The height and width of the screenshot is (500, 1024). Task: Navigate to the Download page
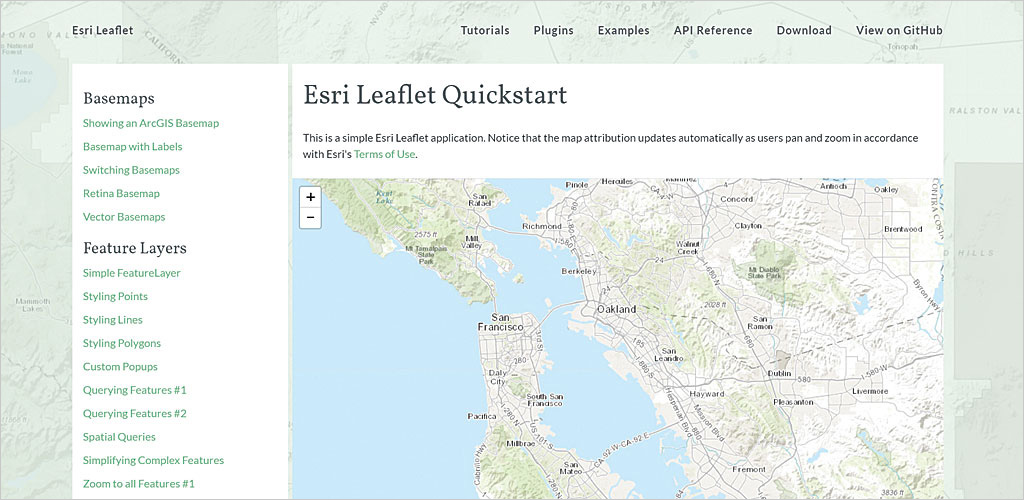click(x=804, y=30)
